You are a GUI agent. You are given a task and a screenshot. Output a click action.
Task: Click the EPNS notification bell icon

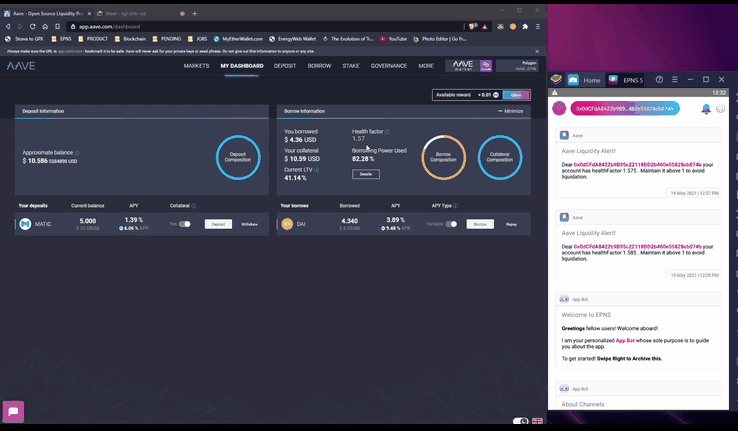(x=706, y=109)
